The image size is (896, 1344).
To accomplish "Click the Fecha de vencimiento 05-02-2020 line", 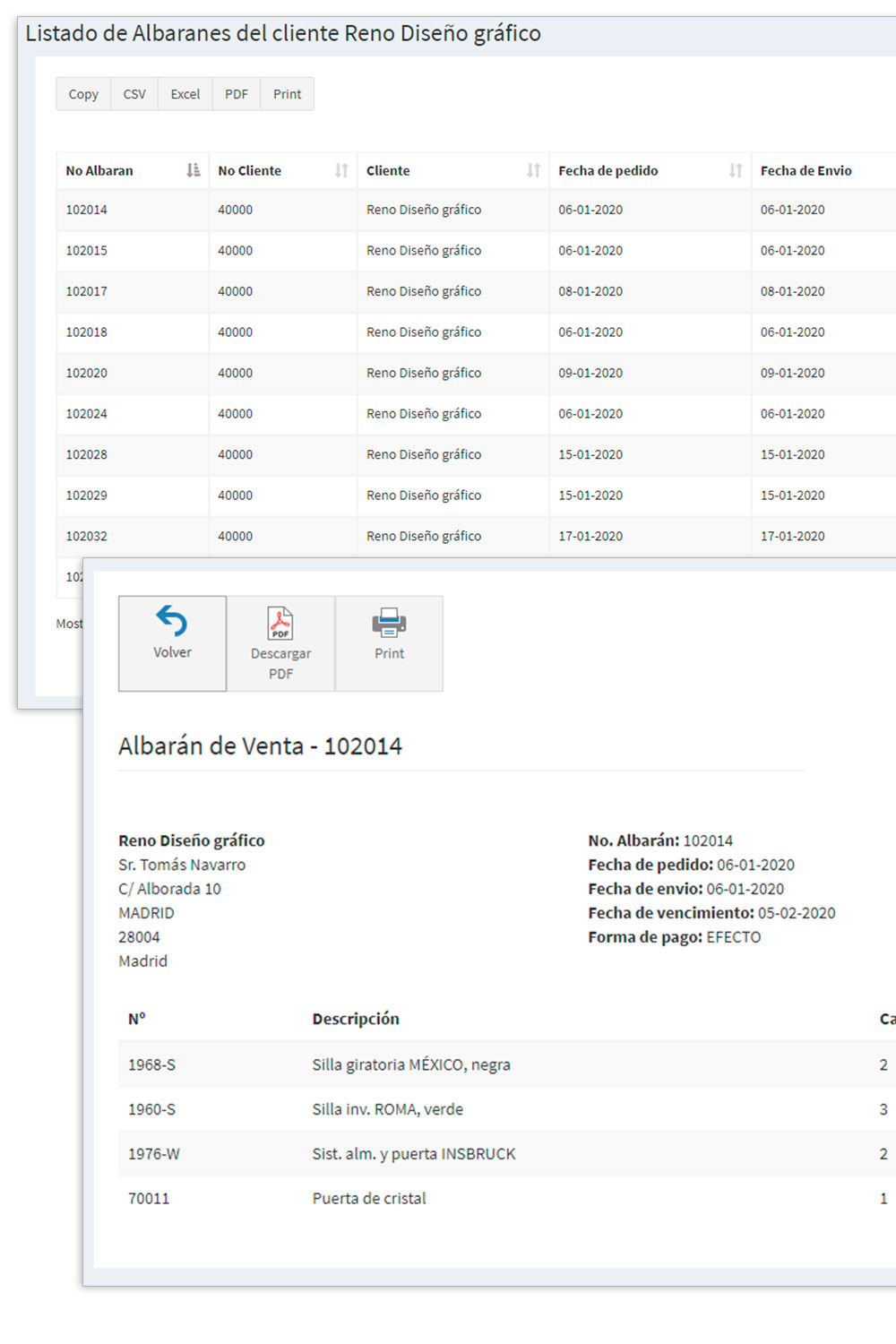I will click(711, 913).
